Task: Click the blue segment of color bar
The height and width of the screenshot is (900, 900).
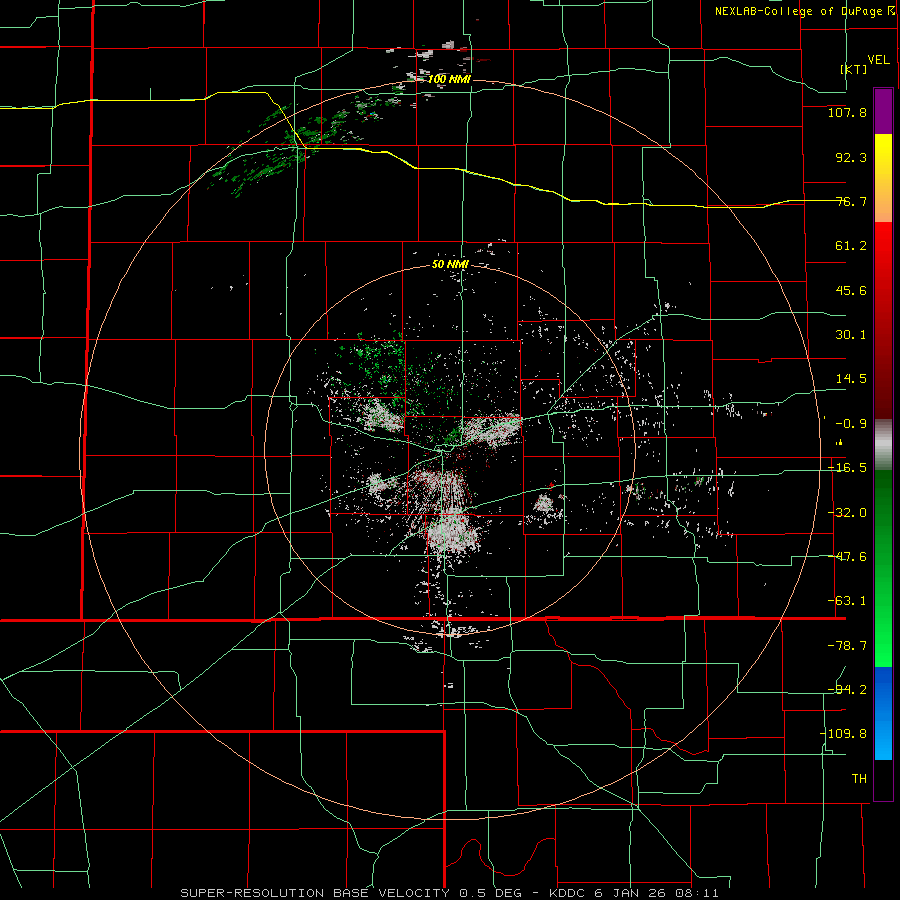Action: click(x=883, y=713)
